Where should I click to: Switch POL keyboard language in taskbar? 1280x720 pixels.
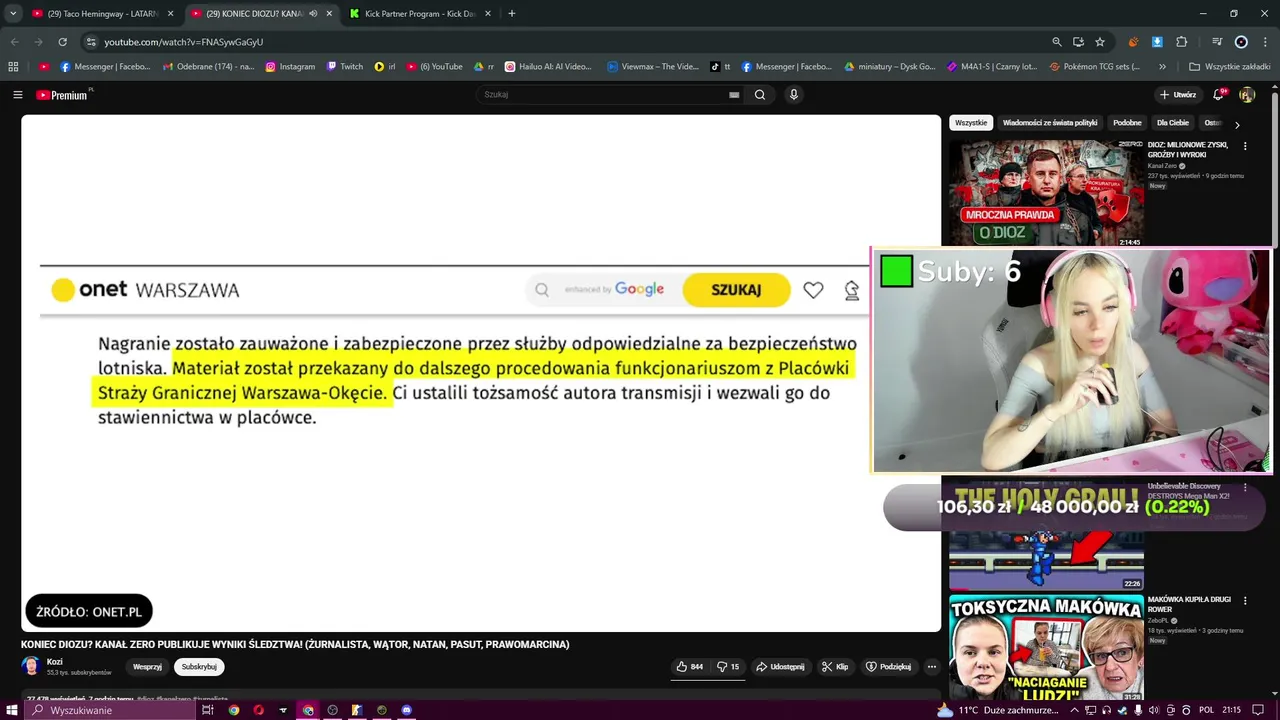(1206, 710)
